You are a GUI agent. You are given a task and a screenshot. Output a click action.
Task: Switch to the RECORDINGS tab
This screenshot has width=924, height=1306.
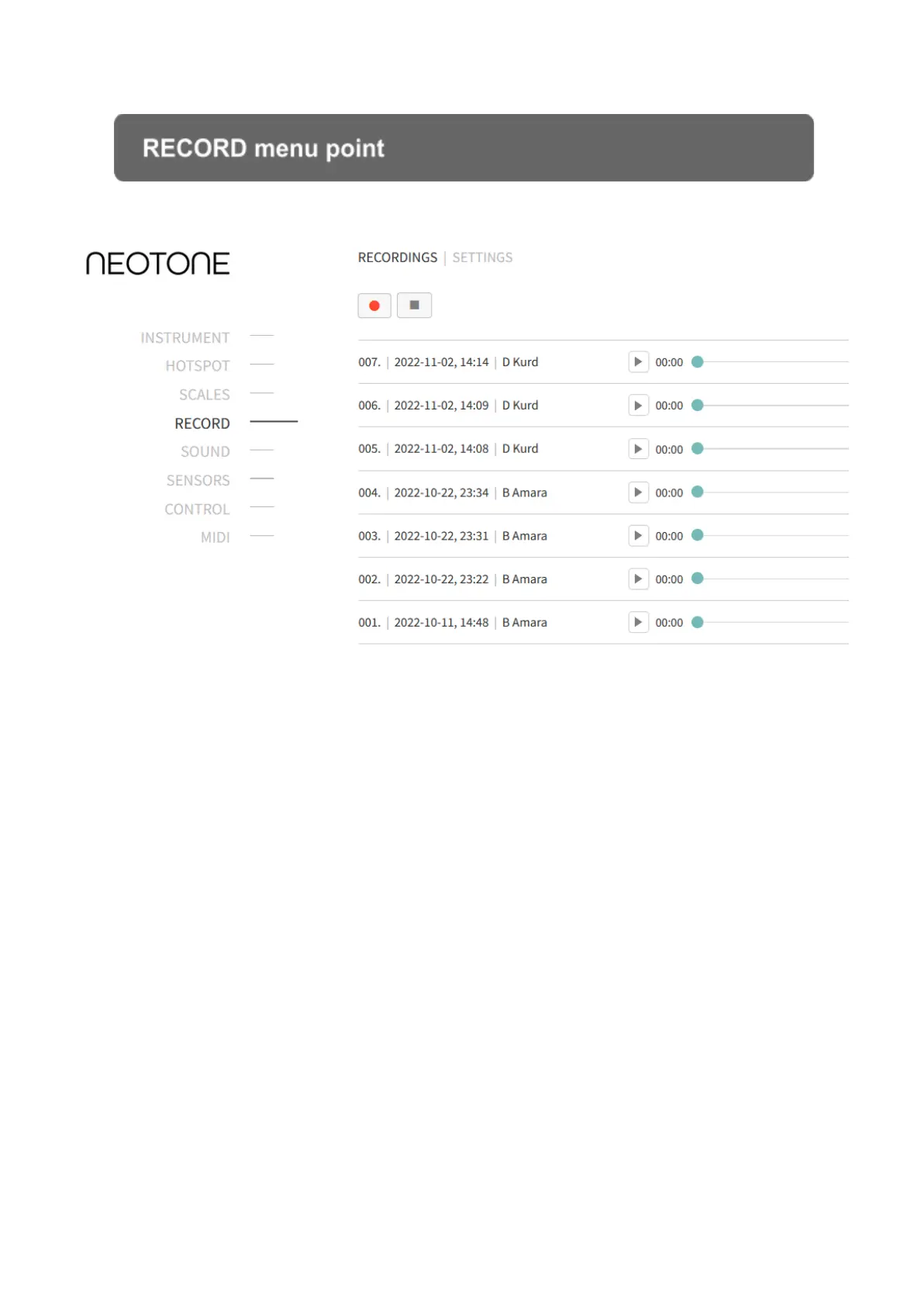pyautogui.click(x=398, y=257)
